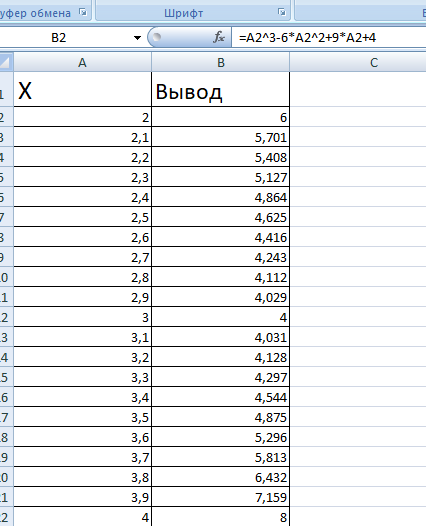
Task: Click the Select All corner button
Action: [x=6, y=62]
